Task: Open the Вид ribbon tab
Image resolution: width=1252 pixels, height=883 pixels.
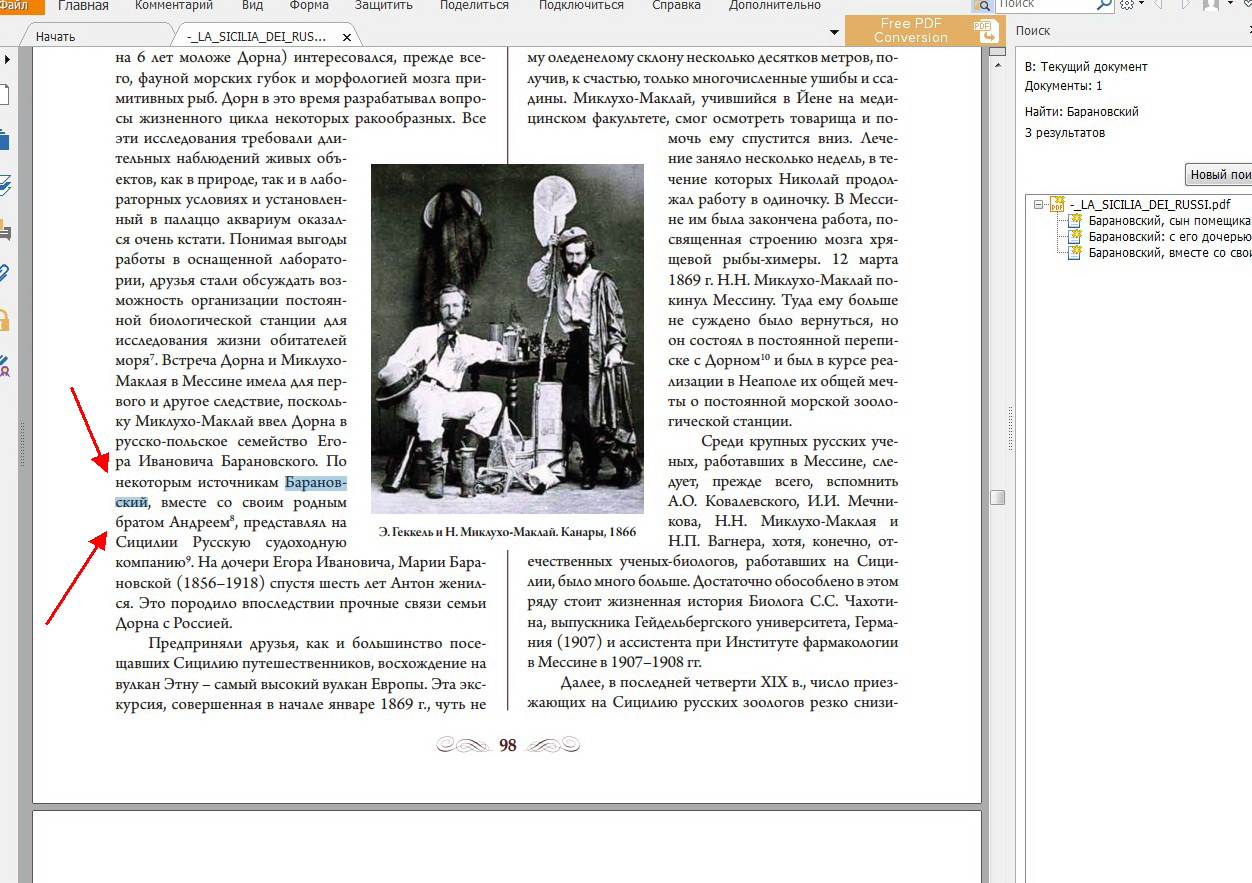Action: pos(252,5)
